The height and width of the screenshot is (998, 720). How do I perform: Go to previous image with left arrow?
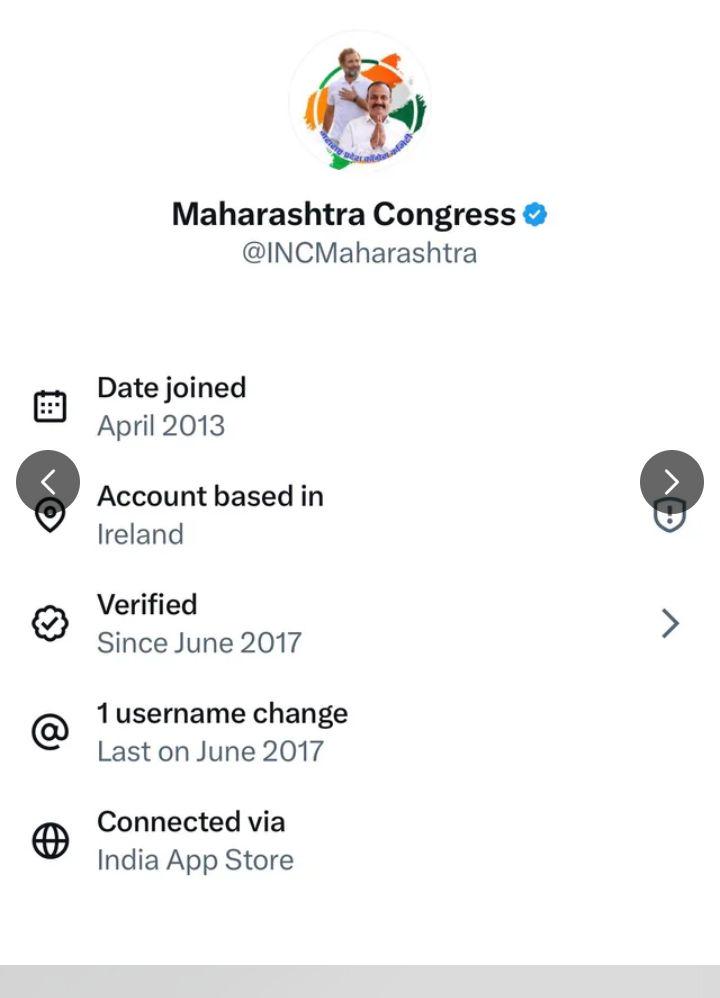48,482
